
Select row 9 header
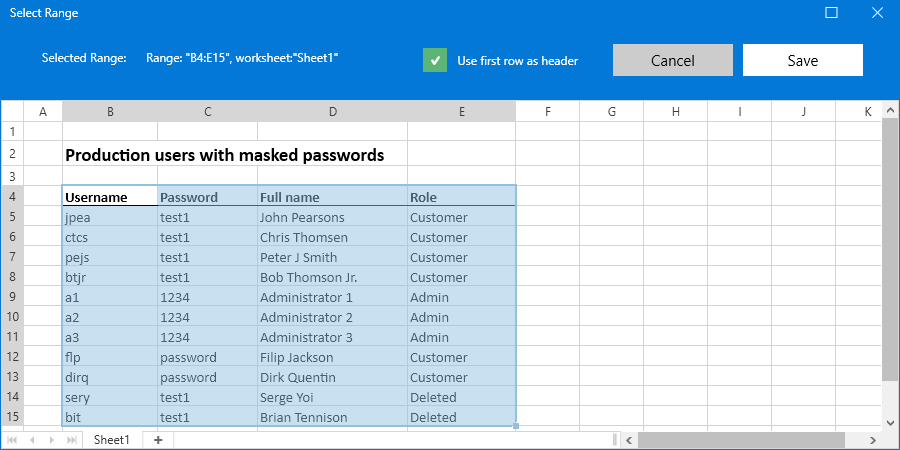point(12,297)
